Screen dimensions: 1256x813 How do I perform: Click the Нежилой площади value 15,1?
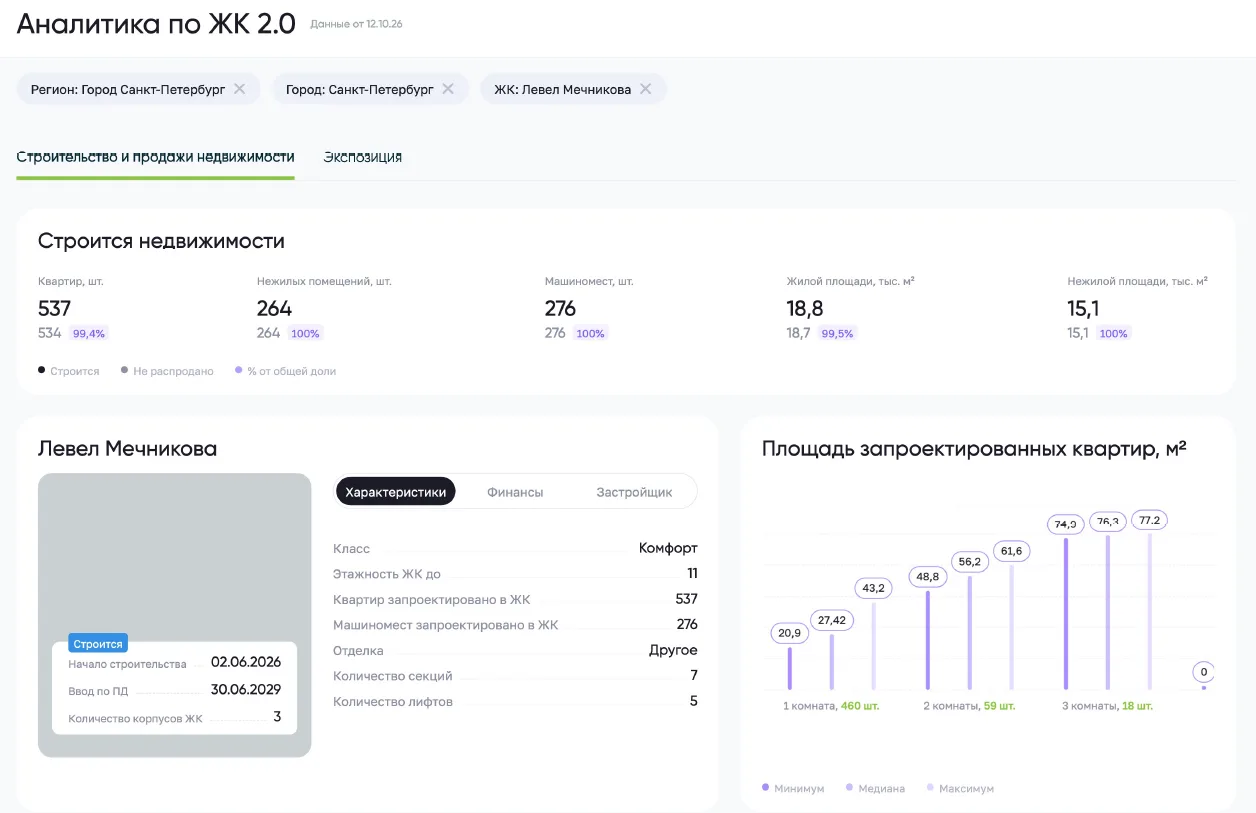[1083, 309]
